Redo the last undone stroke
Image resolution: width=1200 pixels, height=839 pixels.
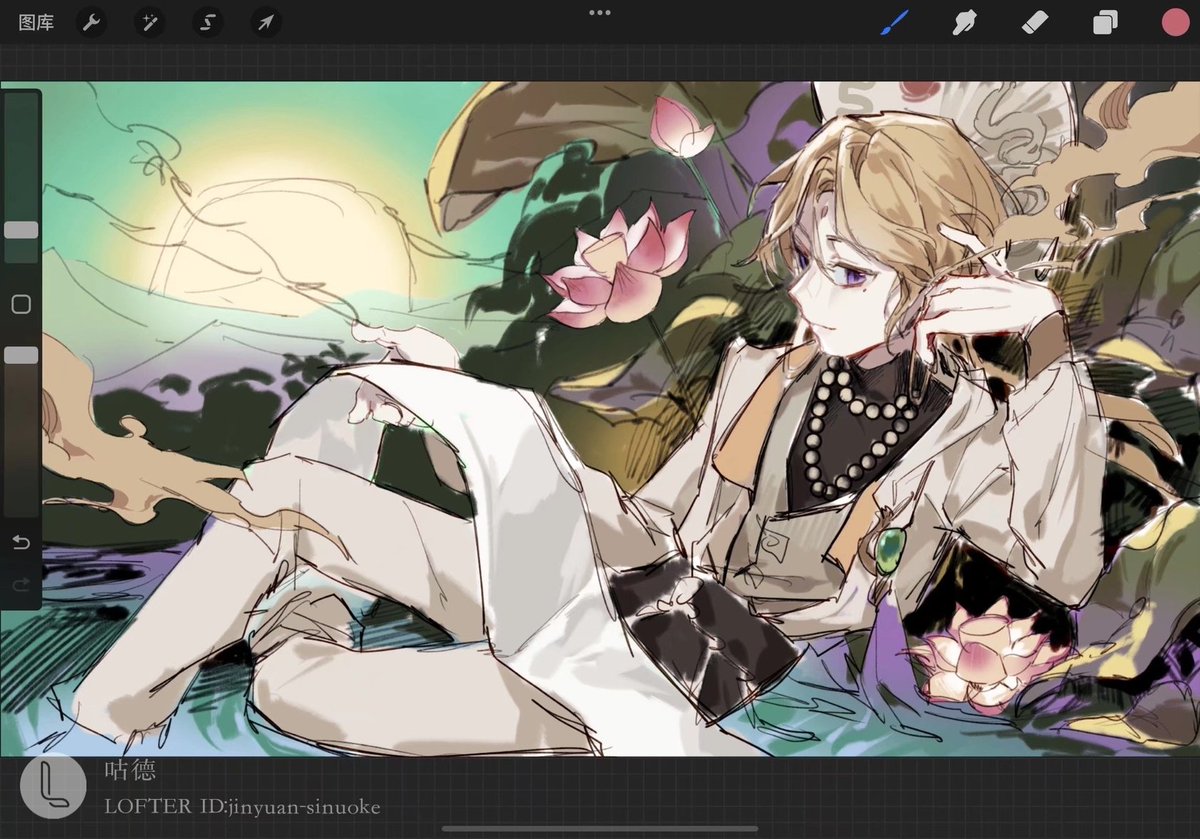tap(21, 584)
